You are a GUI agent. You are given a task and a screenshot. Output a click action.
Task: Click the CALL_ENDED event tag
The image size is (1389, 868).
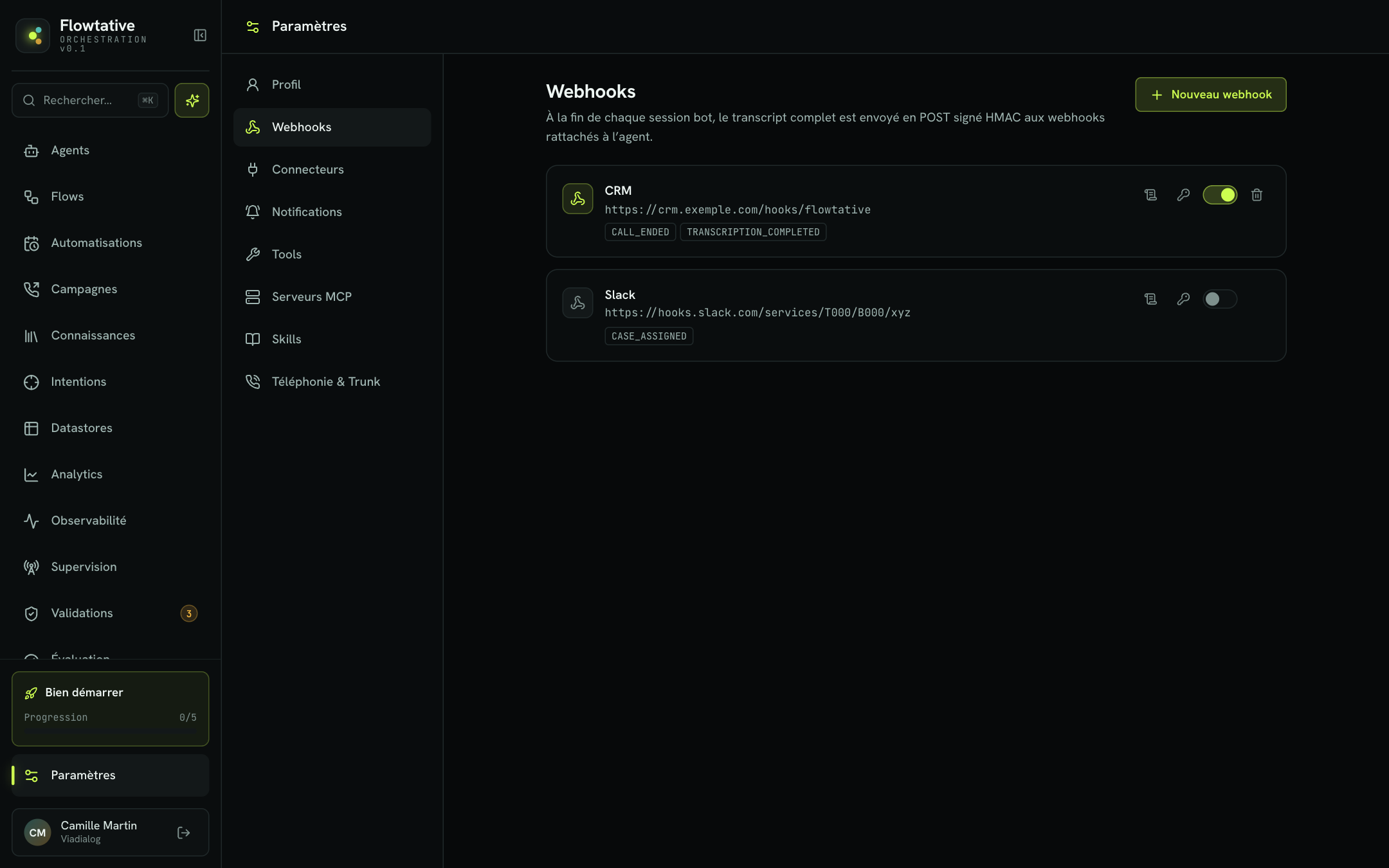[x=640, y=232]
